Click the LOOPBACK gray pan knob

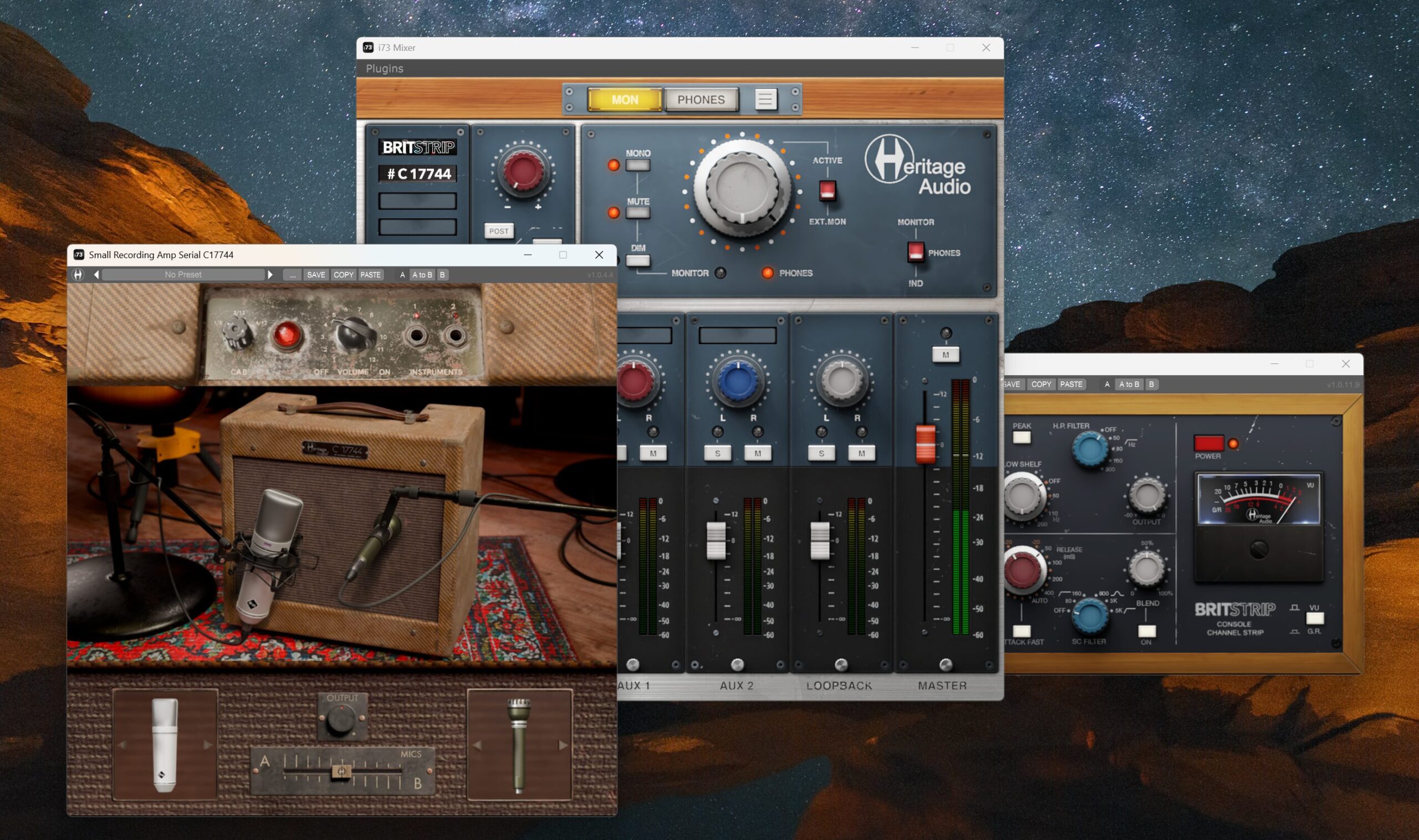click(x=841, y=381)
